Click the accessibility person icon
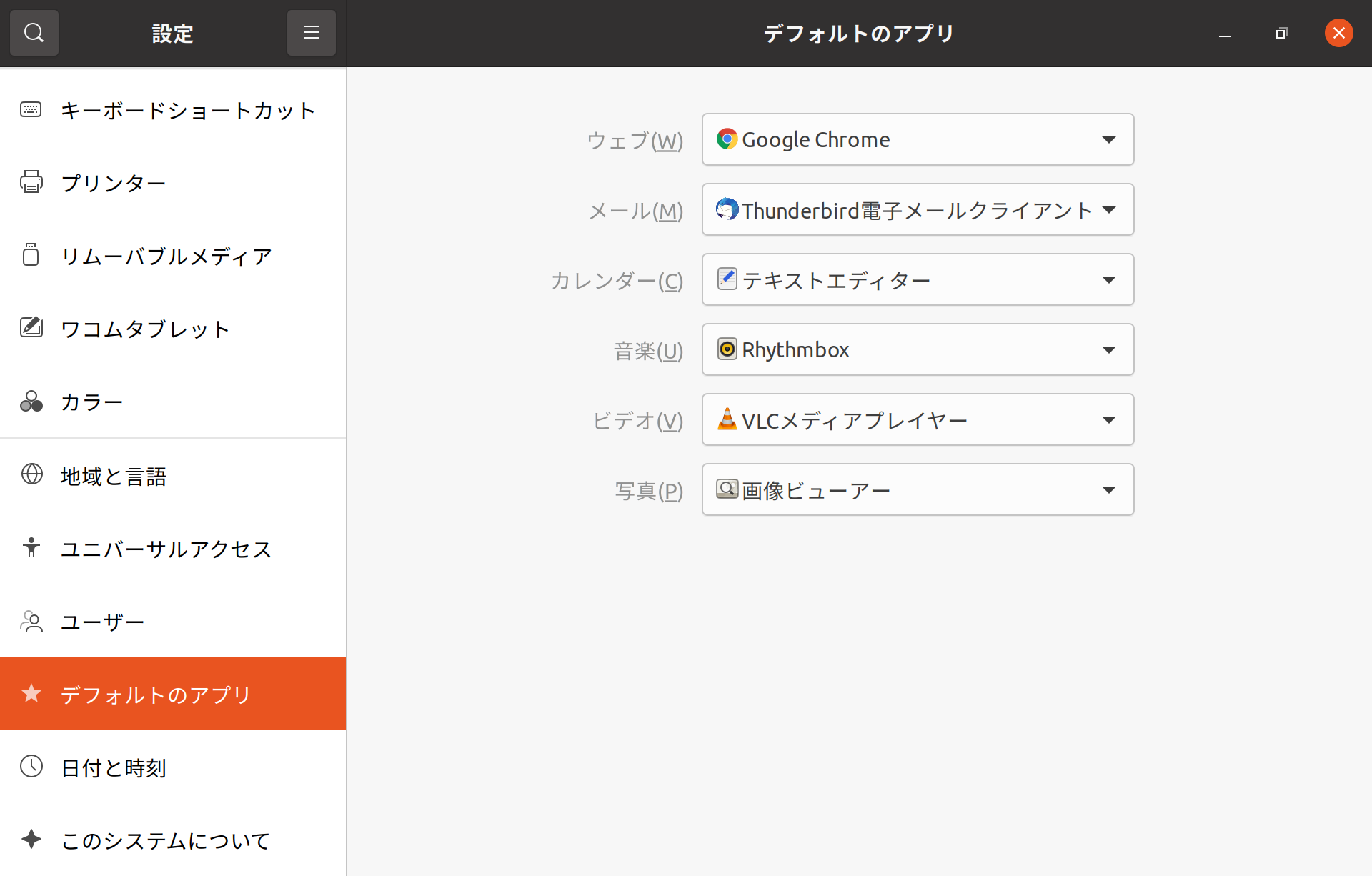Viewport: 1372px width, 876px height. click(31, 547)
